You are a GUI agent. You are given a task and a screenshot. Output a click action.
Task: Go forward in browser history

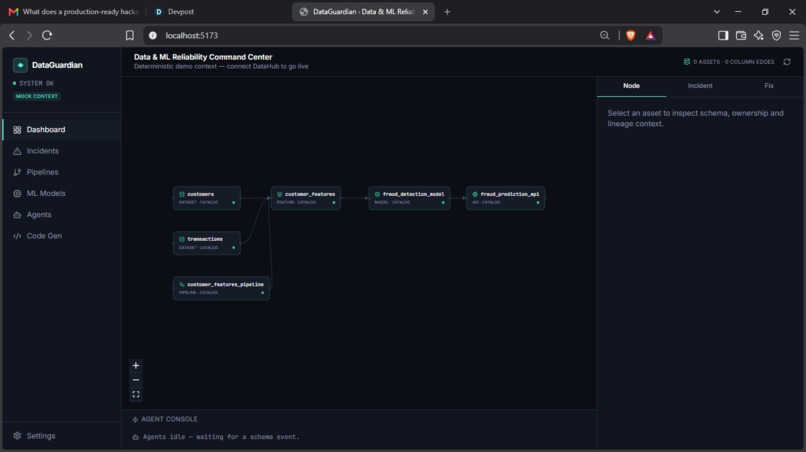pos(29,35)
